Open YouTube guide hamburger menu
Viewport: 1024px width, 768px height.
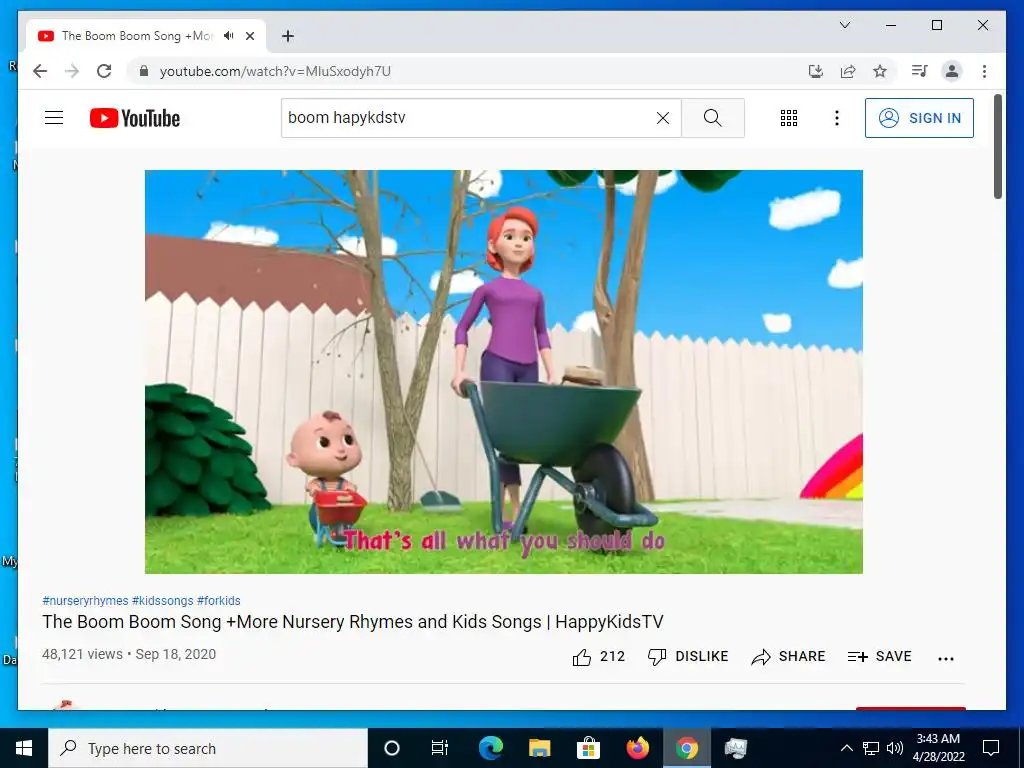click(54, 118)
